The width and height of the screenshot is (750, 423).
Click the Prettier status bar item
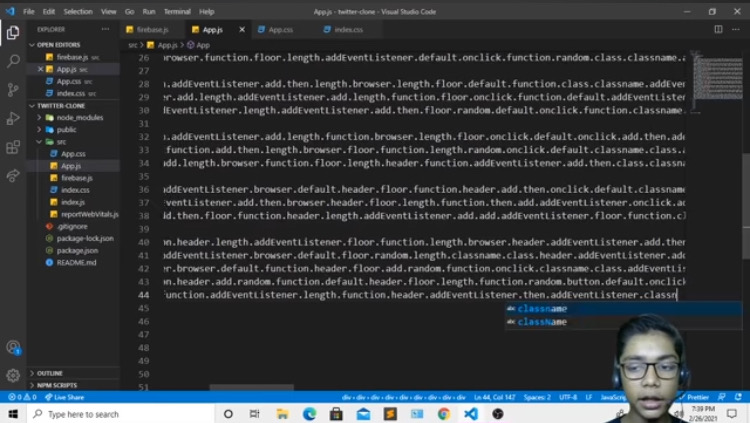tap(695, 397)
